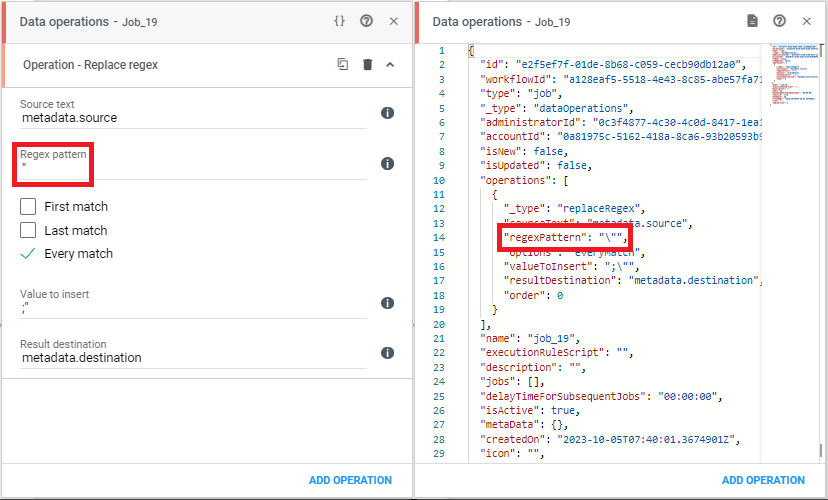
Task: Click the "isActive": true JSON line
Action: coord(530,410)
